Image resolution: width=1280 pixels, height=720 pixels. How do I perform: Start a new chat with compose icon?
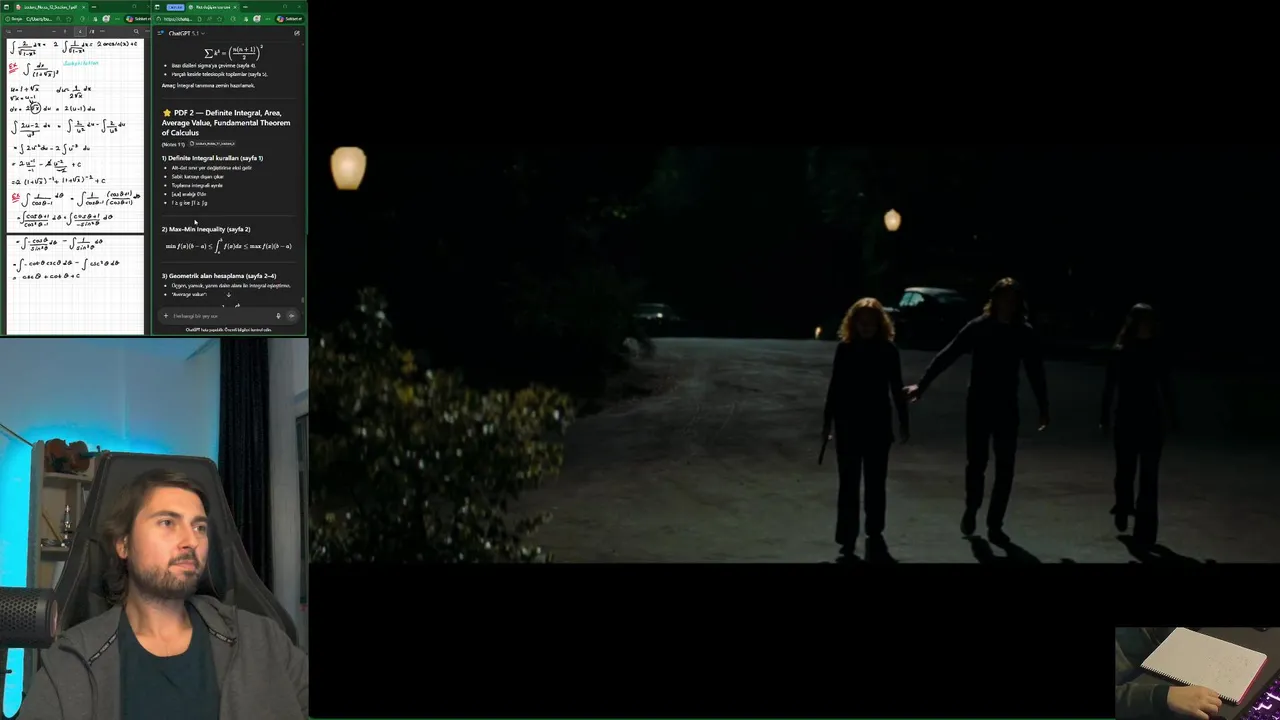pyautogui.click(x=297, y=33)
